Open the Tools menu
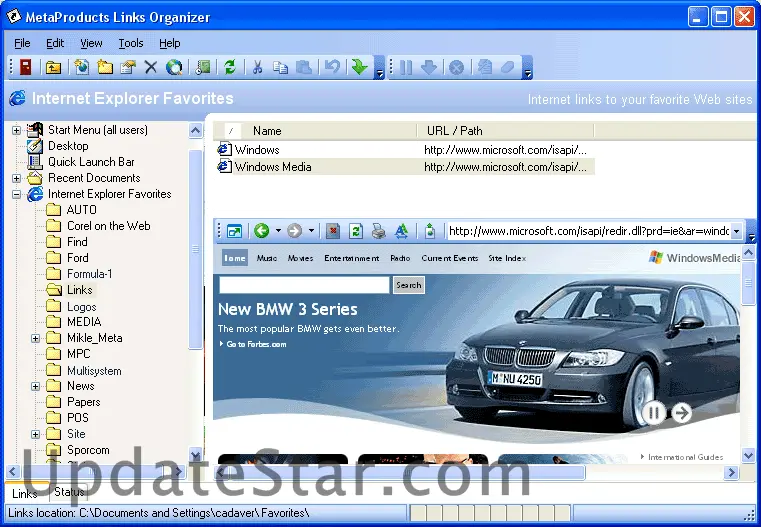Screen dimensions: 761x527 (131, 43)
